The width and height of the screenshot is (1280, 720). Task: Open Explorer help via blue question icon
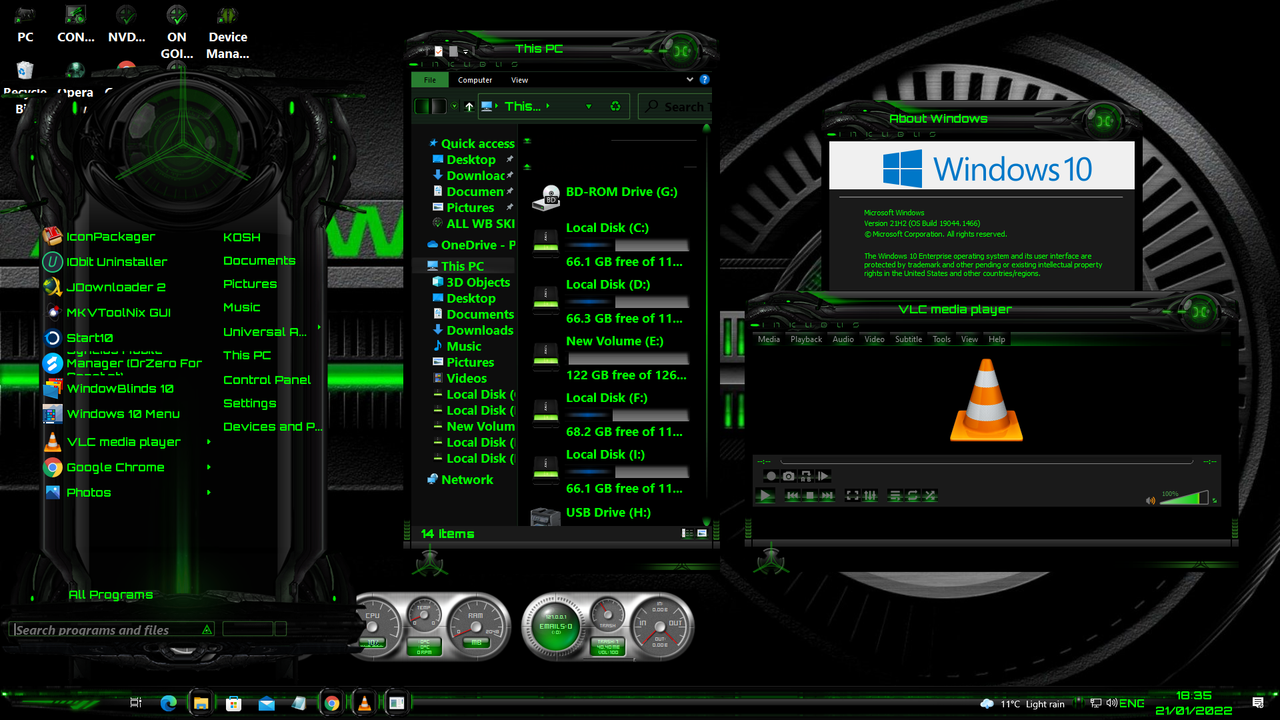tap(704, 79)
